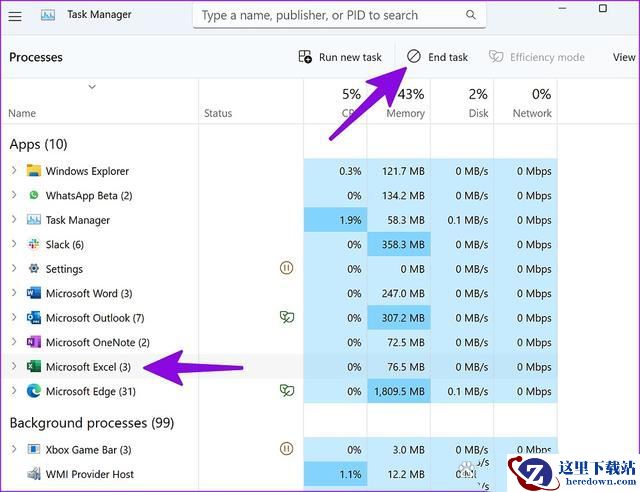
Task: Open the View menu
Action: coord(624,57)
